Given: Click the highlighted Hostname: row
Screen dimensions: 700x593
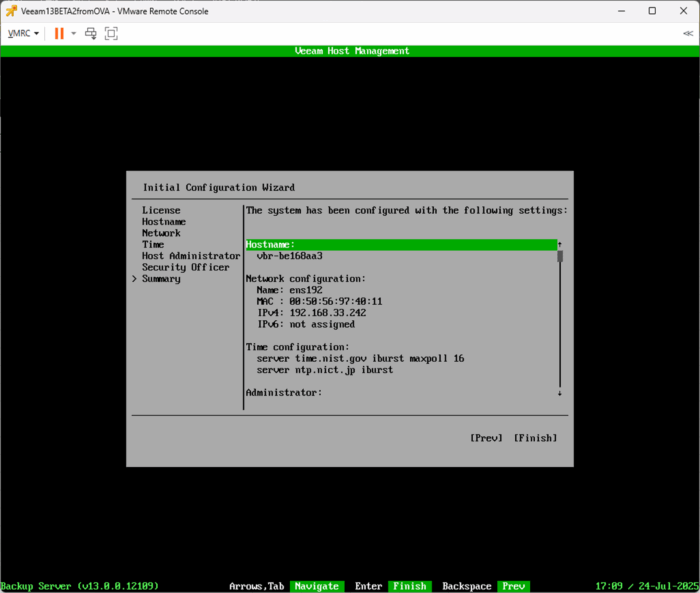Looking at the screenshot, I should point(401,245).
